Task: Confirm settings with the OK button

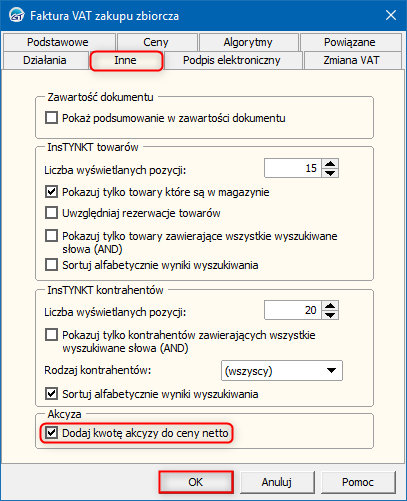Action: click(196, 482)
